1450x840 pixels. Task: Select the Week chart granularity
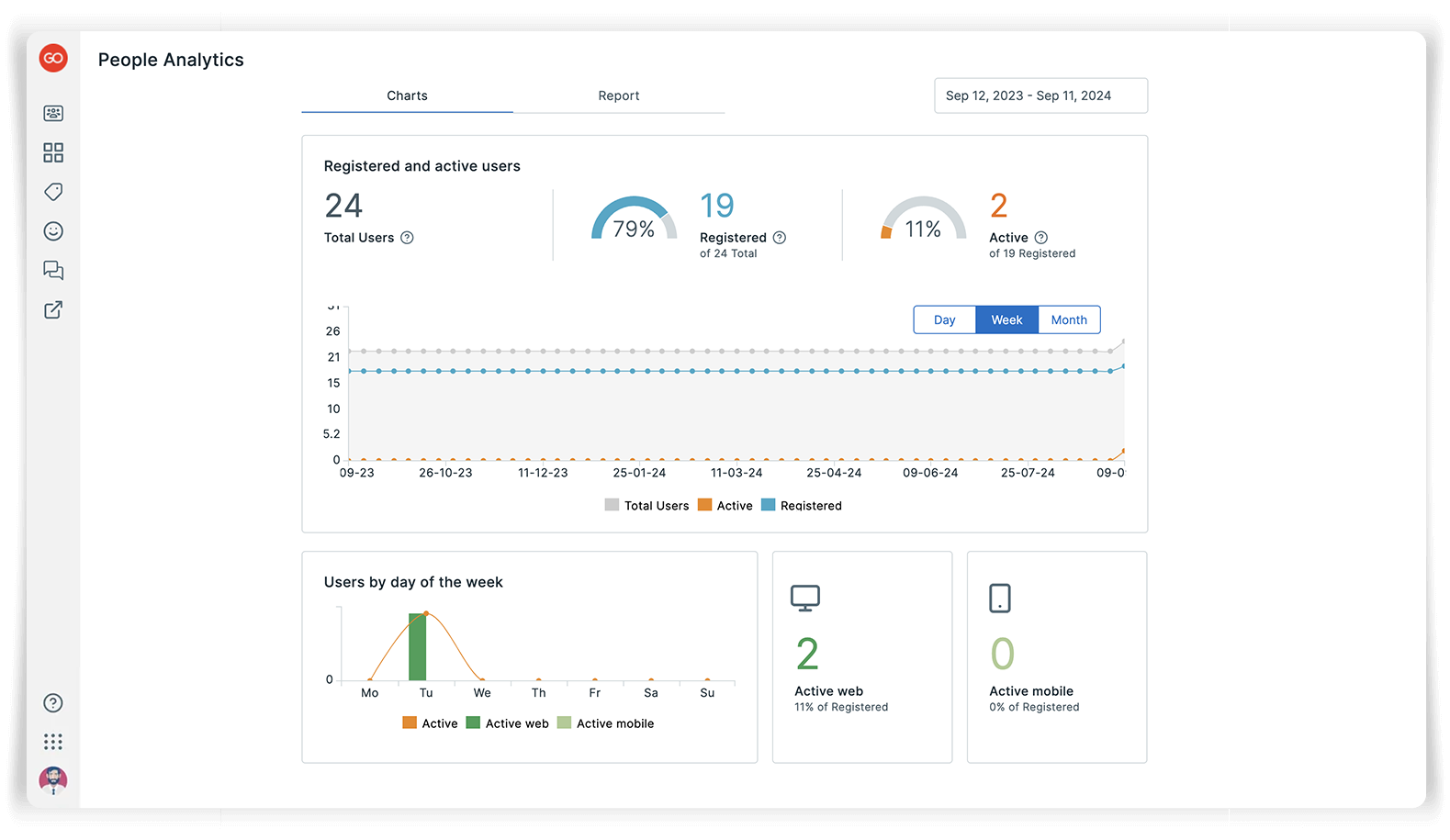point(1006,319)
